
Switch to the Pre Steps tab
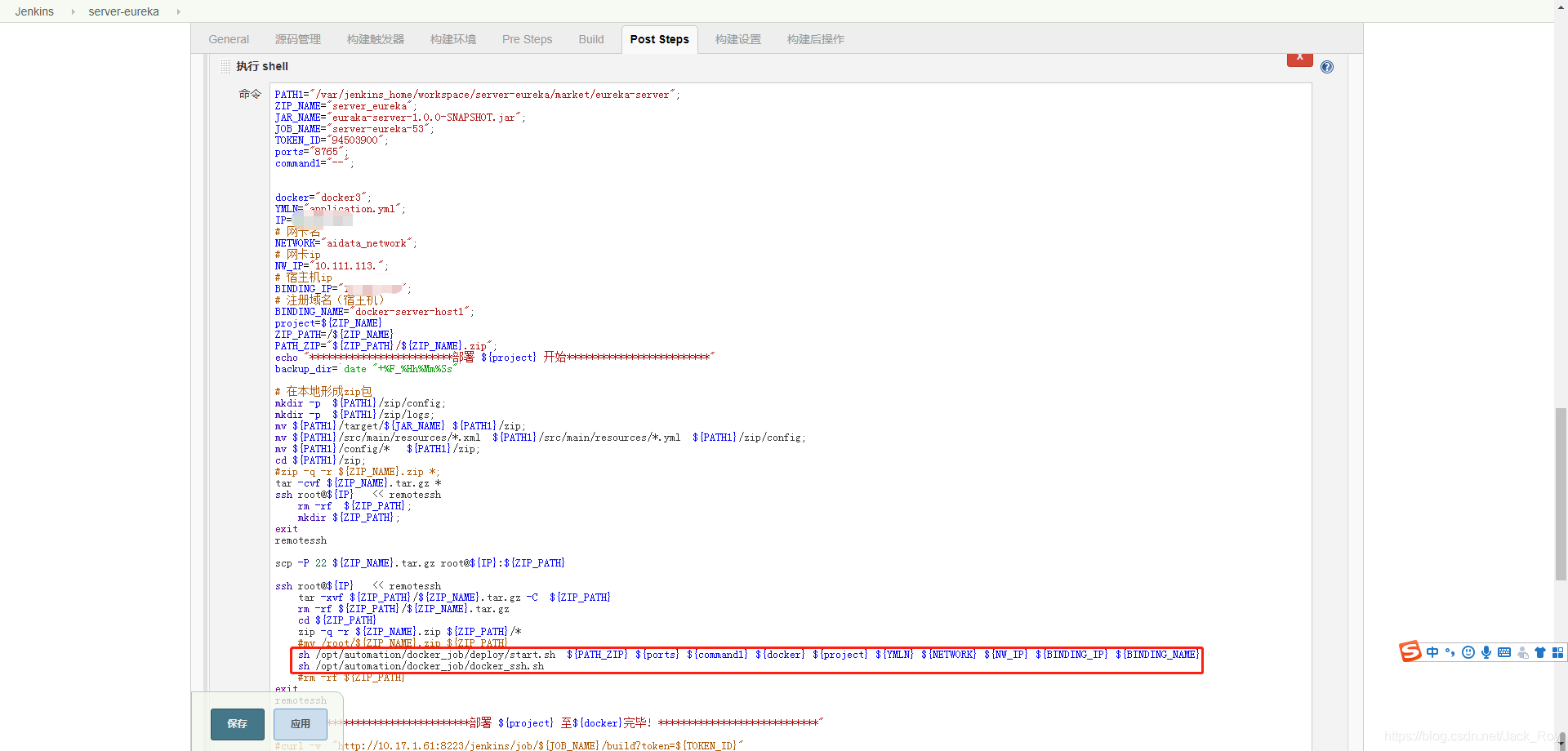pyautogui.click(x=528, y=39)
